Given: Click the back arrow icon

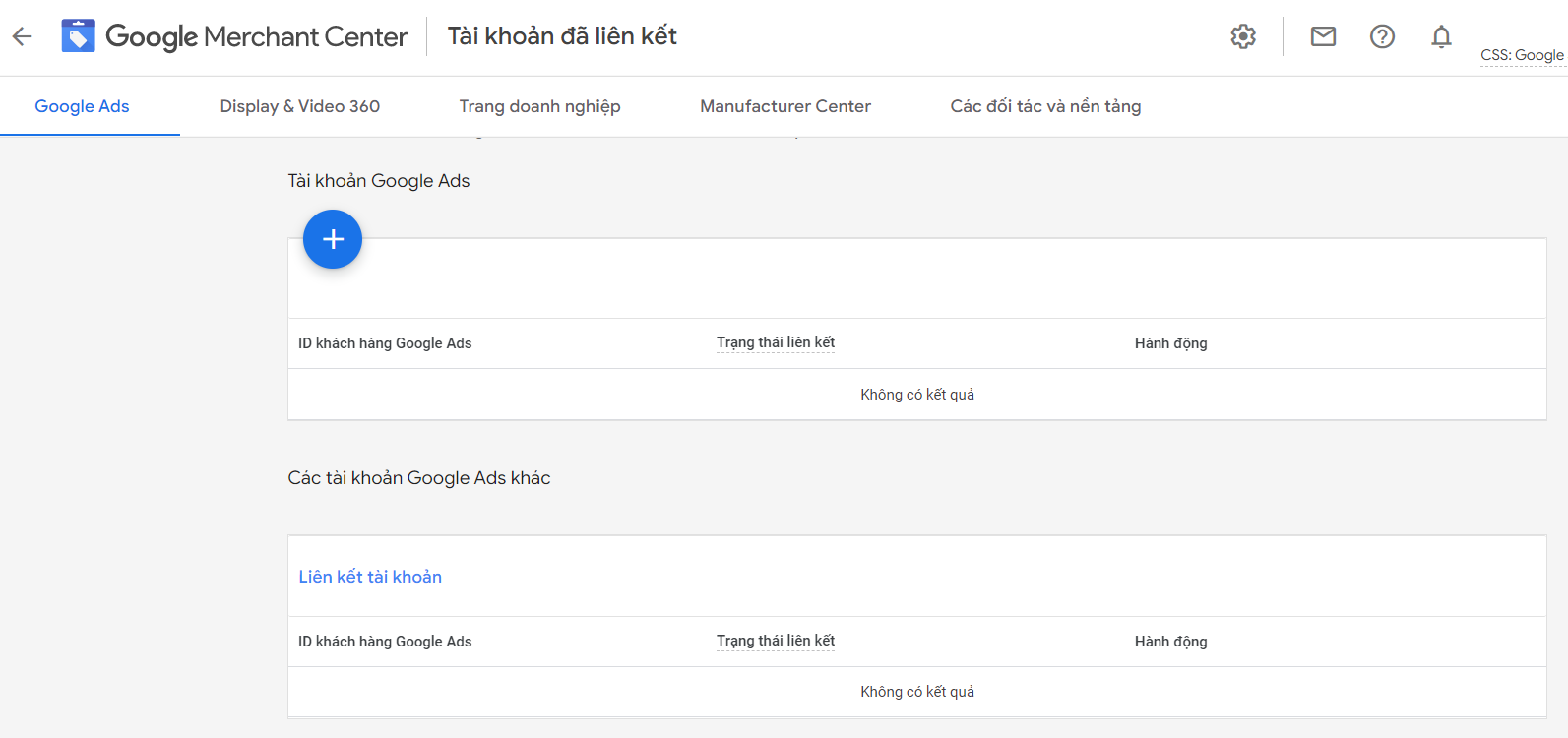Looking at the screenshot, I should click(x=22, y=37).
